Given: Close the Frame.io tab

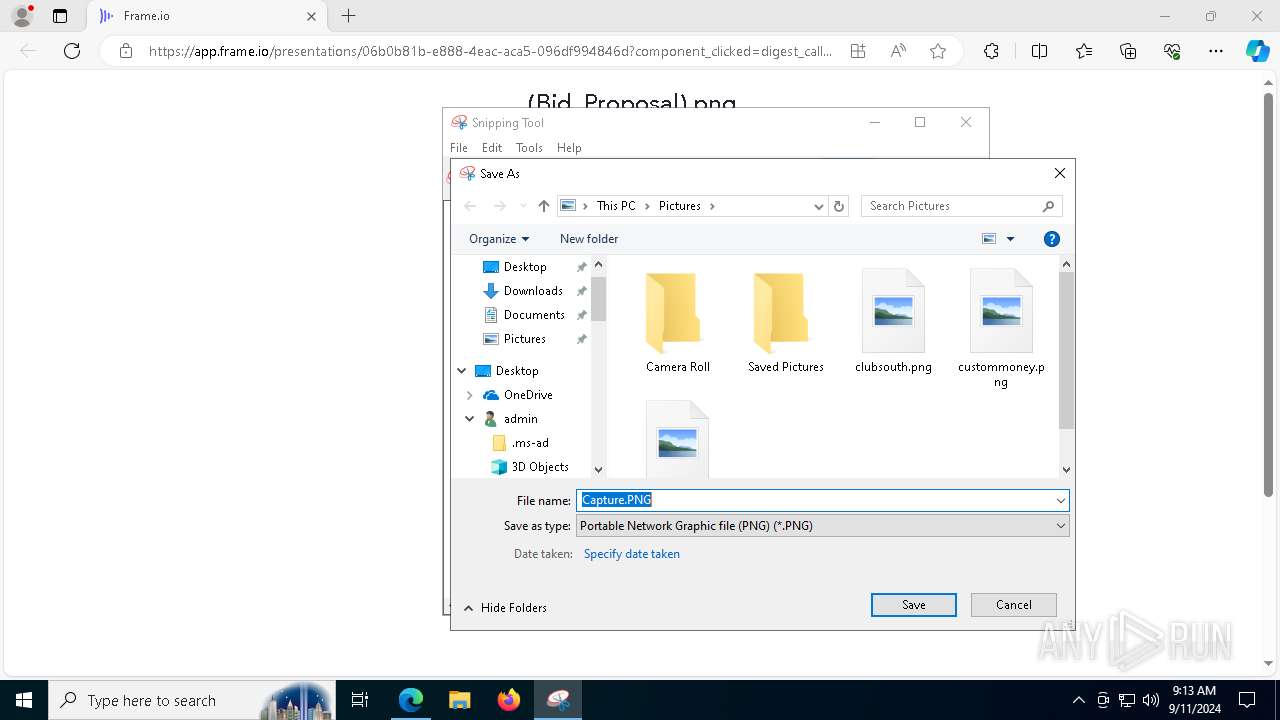Looking at the screenshot, I should click(311, 16).
